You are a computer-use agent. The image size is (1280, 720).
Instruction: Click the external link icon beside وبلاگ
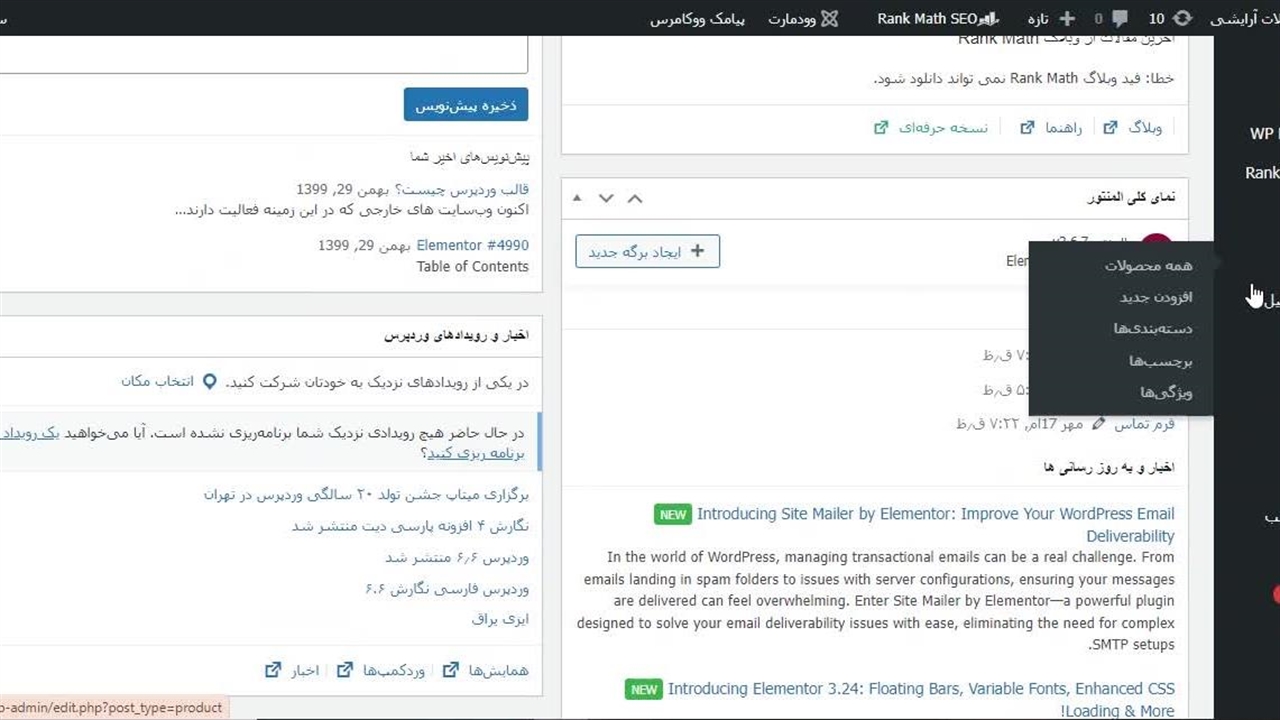click(x=1110, y=128)
